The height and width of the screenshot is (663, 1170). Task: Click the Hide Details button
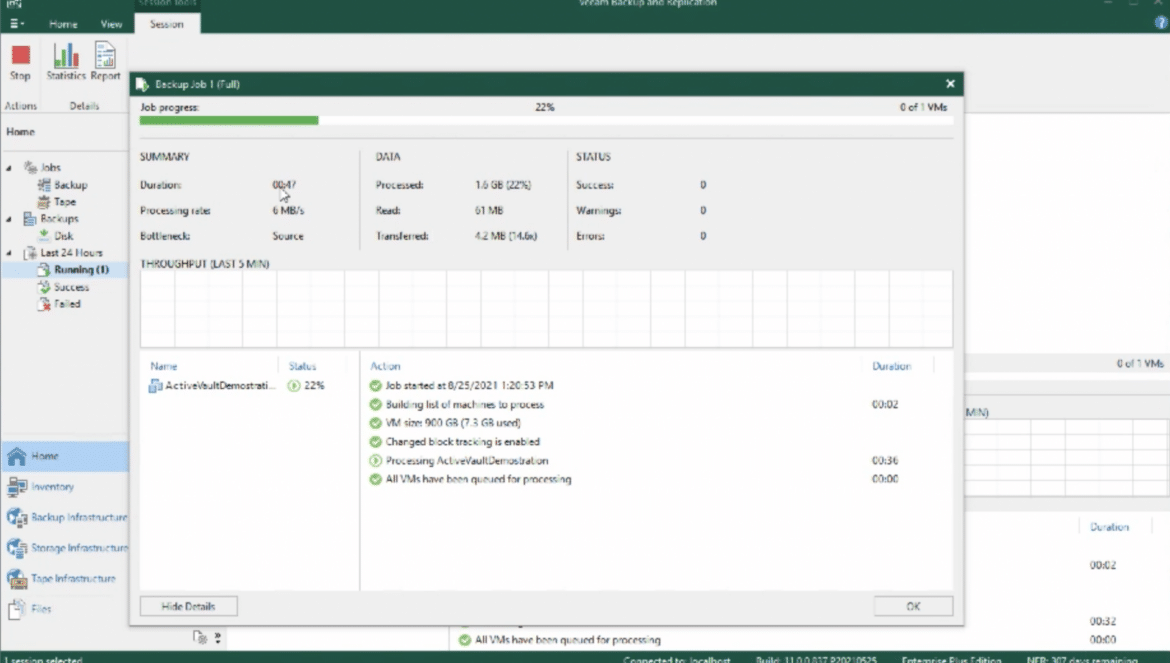(189, 606)
